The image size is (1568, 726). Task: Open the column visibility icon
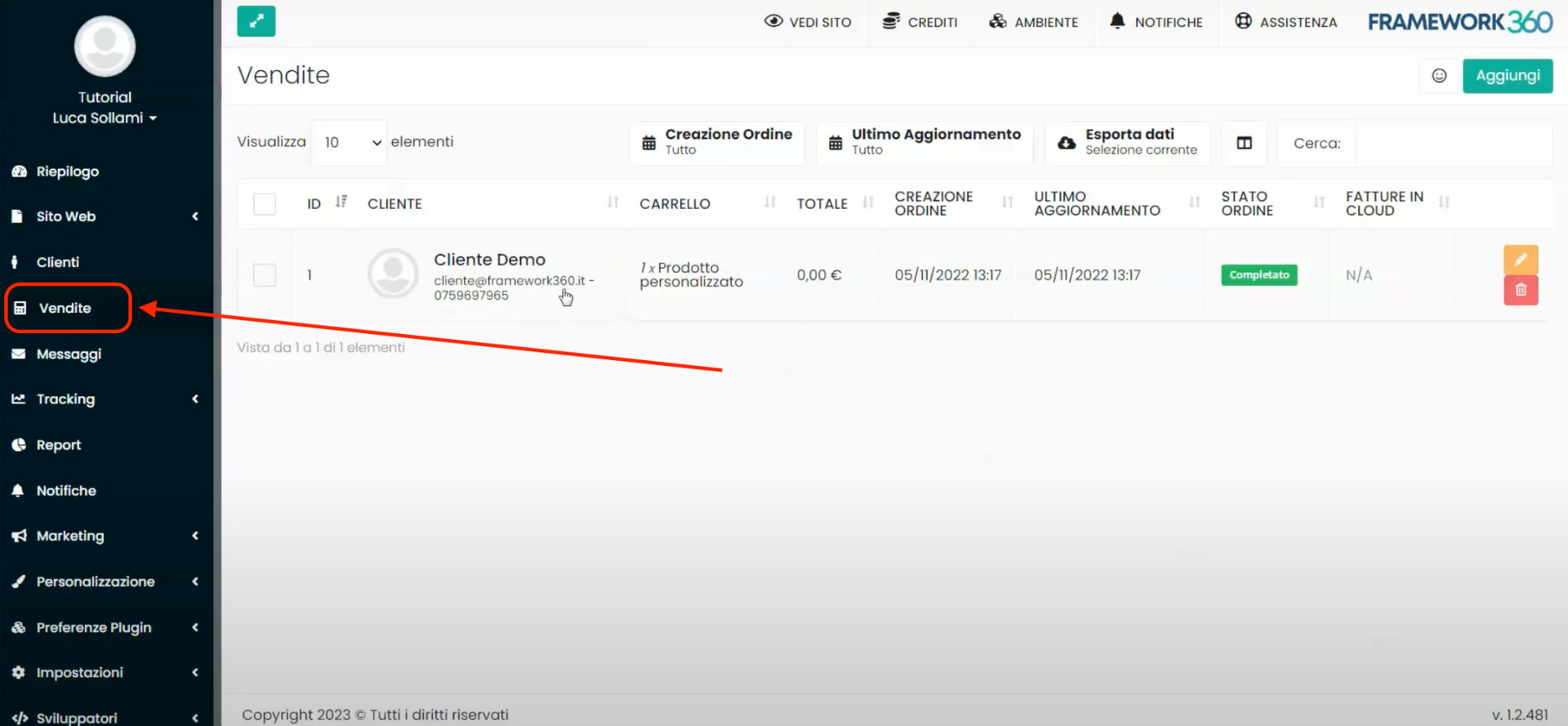(x=1244, y=143)
